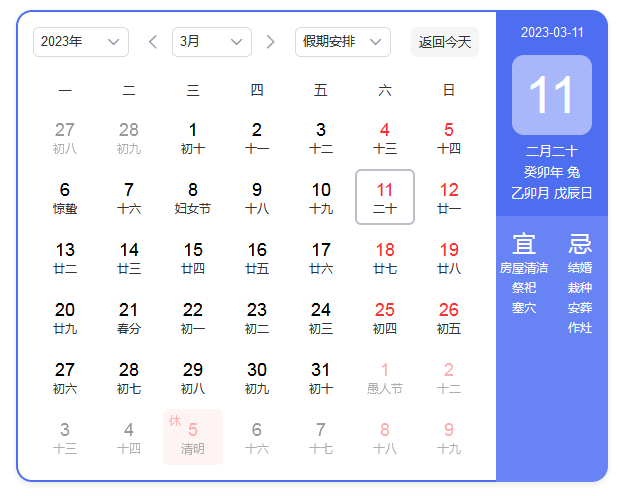Select the highlighted date 11 二十

point(385,198)
